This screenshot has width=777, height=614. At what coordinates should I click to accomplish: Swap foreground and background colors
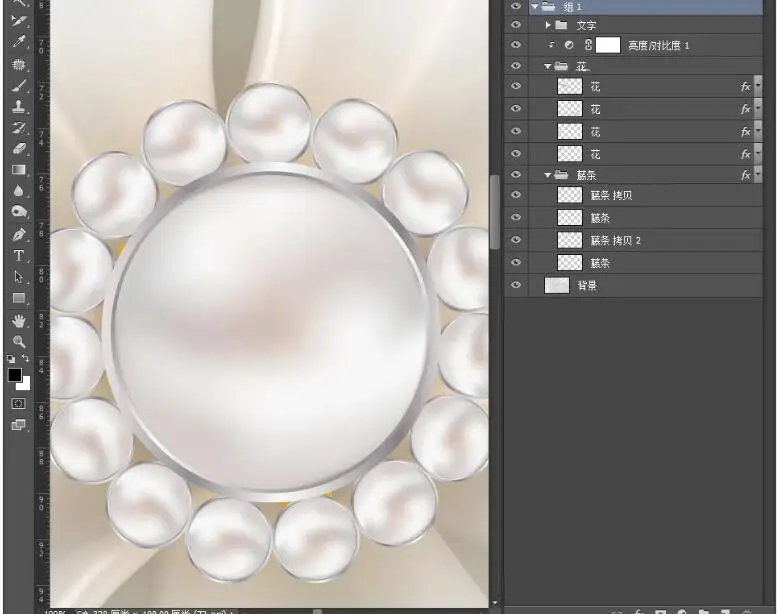pos(25,358)
